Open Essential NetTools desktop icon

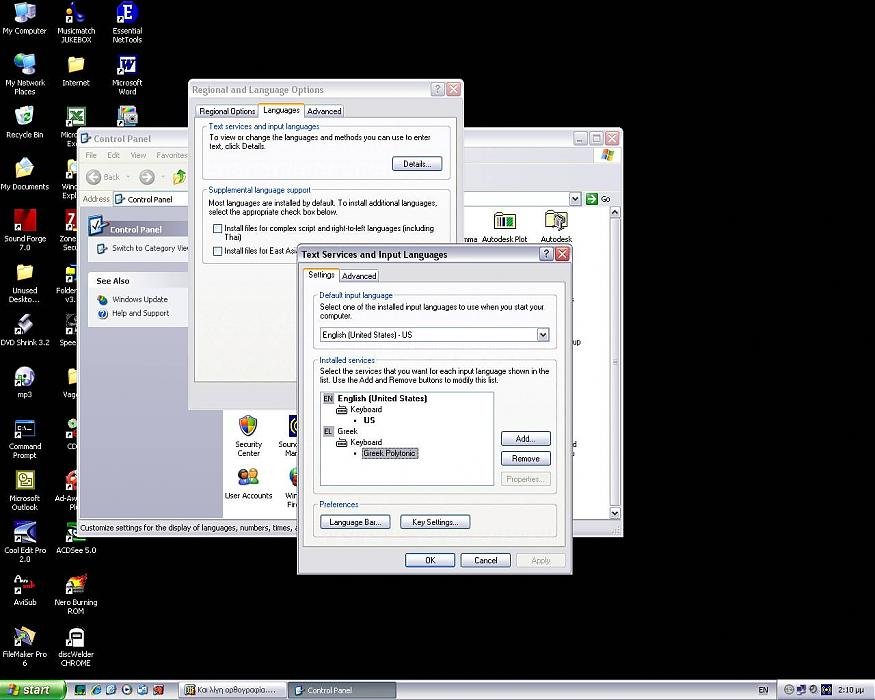click(x=127, y=22)
